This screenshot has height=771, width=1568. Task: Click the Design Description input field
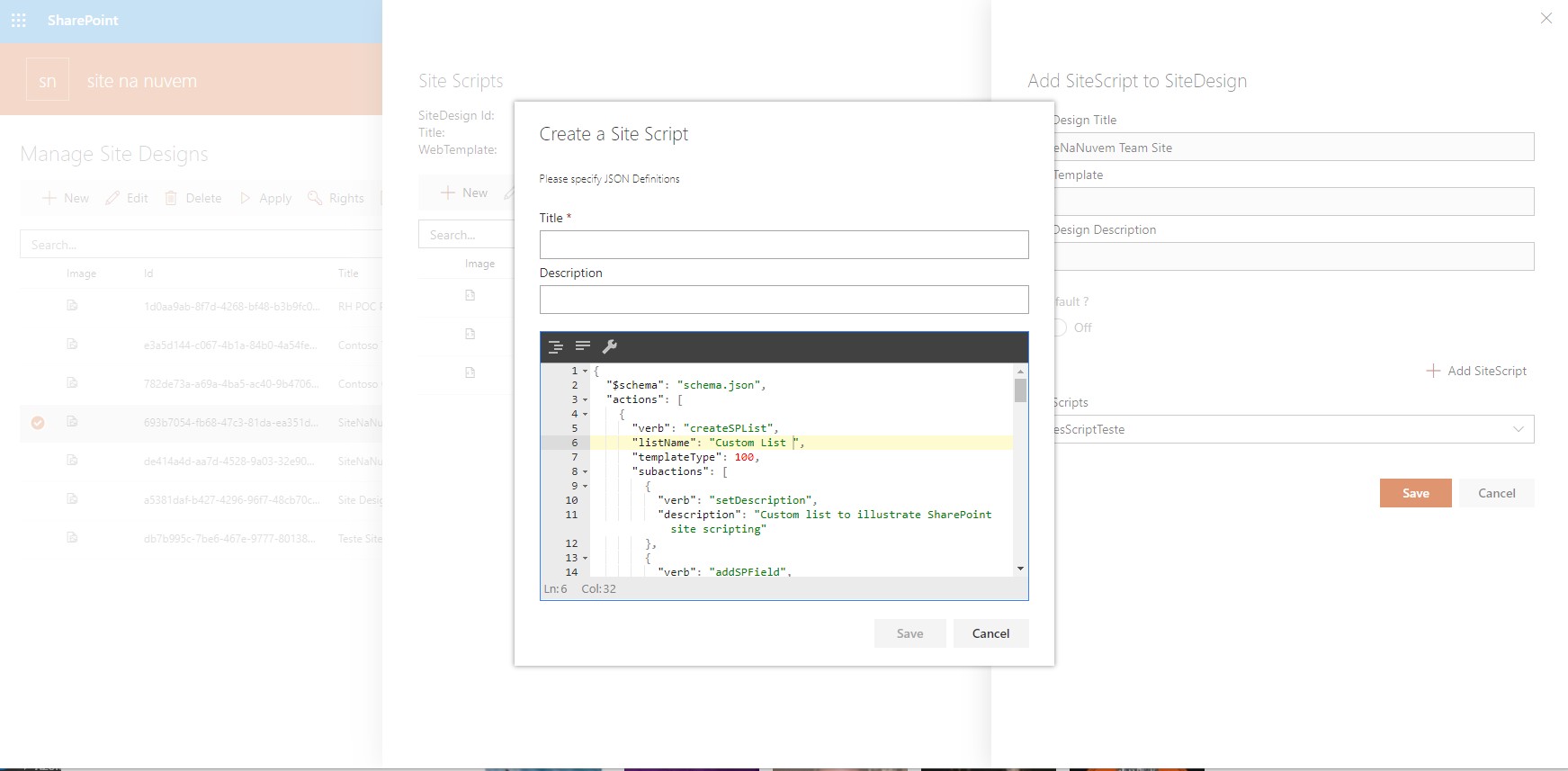[x=1294, y=256]
